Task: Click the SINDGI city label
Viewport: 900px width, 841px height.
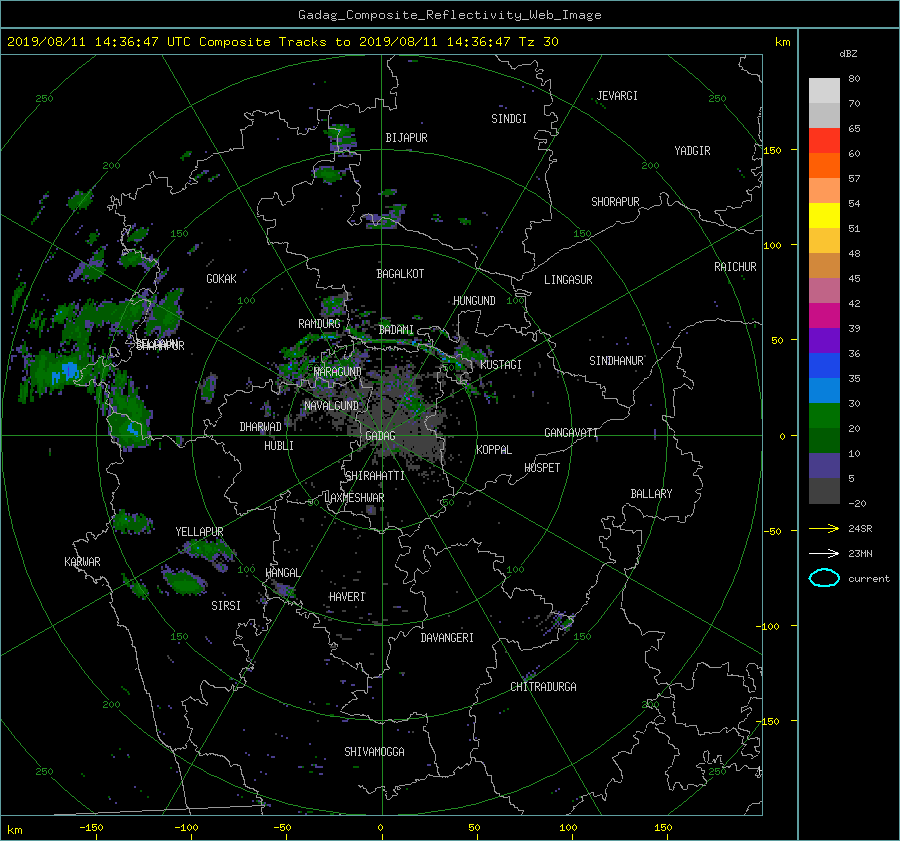Action: [509, 119]
